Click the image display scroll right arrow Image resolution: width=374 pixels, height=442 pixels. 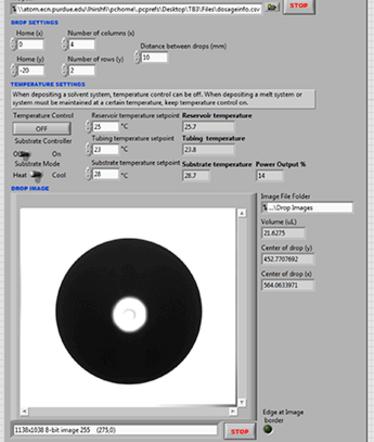tap(233, 411)
